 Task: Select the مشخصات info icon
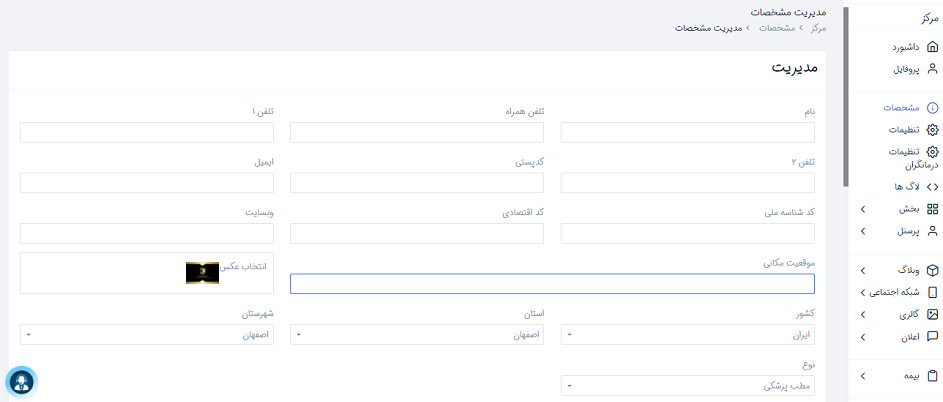[x=932, y=108]
